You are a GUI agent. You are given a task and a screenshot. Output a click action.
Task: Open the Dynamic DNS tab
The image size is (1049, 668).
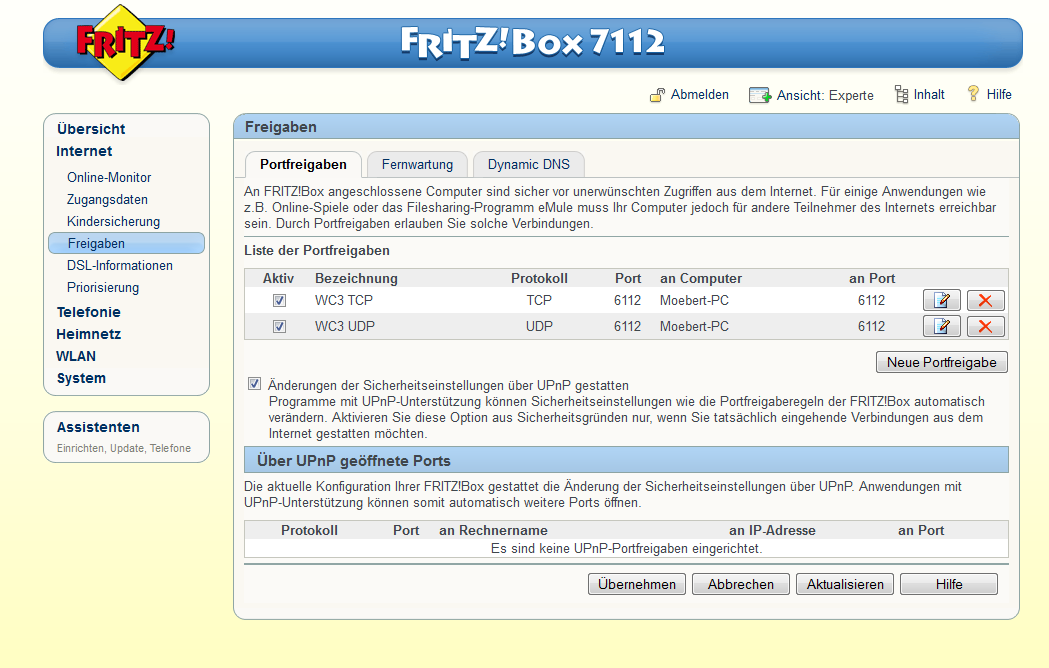[529, 165]
